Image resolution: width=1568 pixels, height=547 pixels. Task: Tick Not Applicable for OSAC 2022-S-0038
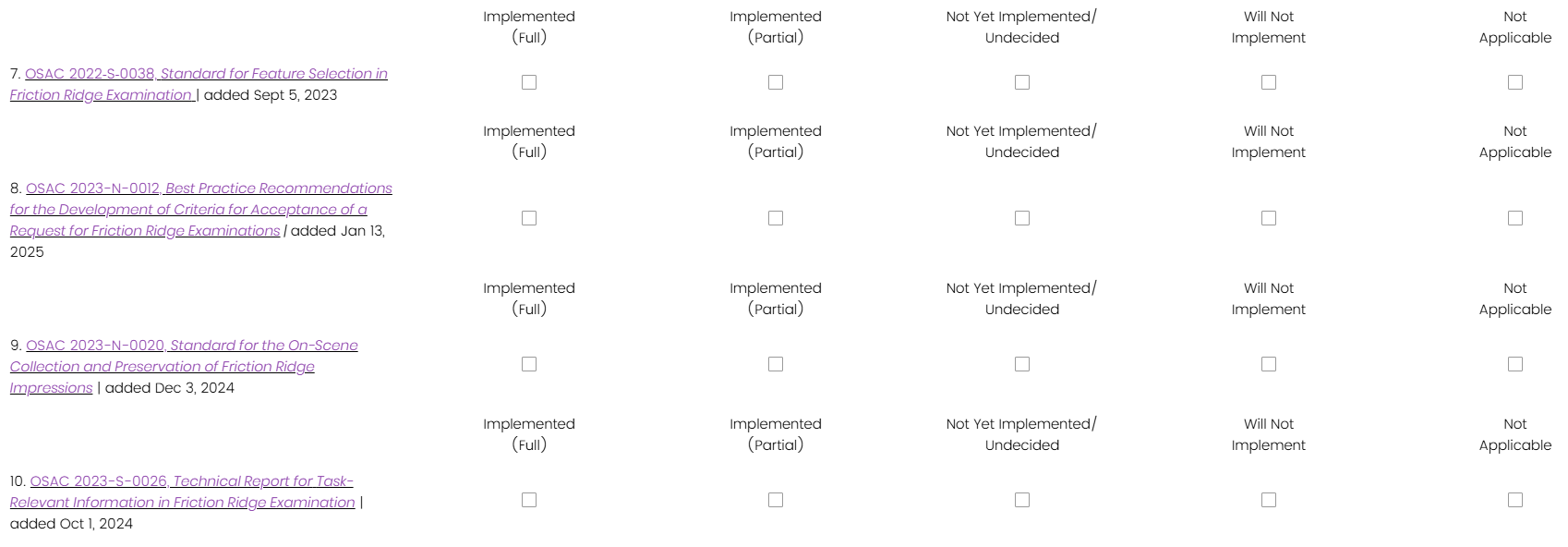point(1515,82)
